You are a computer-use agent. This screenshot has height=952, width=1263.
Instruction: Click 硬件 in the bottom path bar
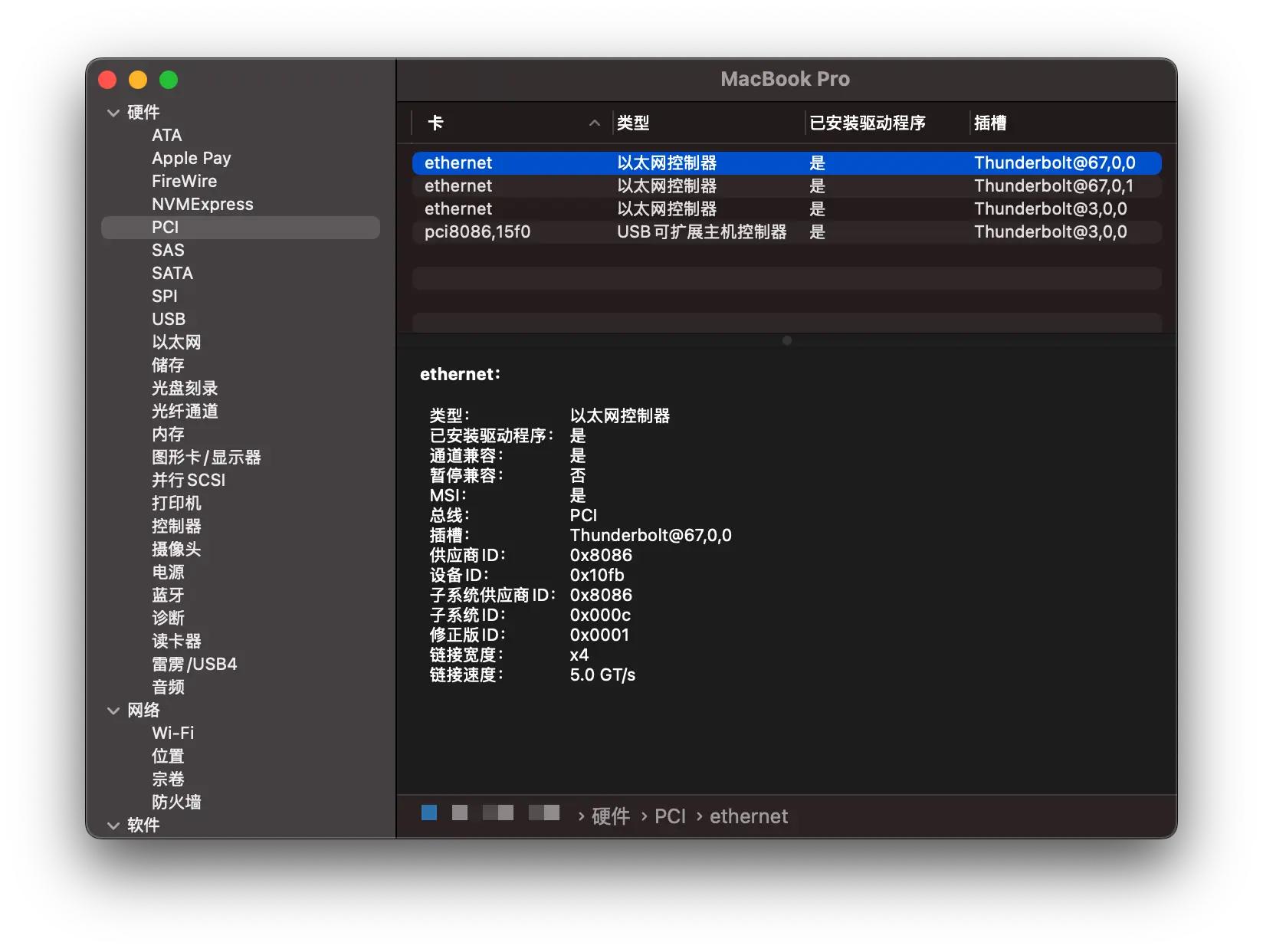611,816
